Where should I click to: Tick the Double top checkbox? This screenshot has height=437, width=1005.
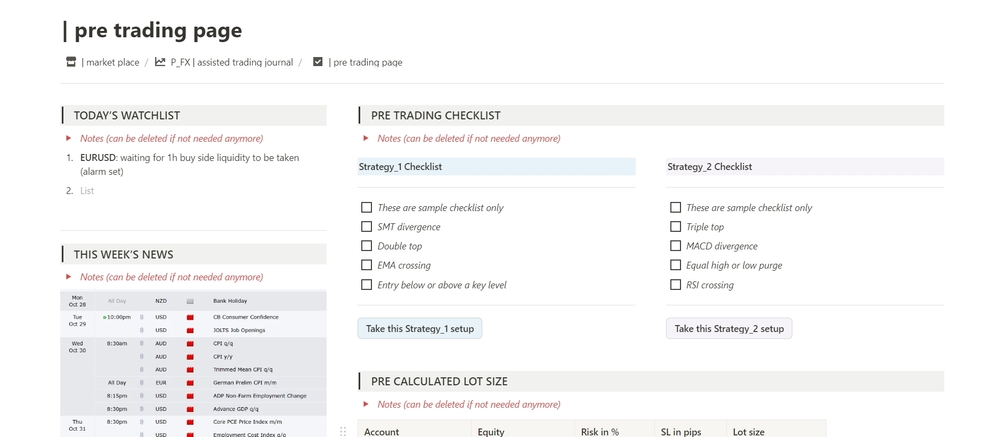366,246
